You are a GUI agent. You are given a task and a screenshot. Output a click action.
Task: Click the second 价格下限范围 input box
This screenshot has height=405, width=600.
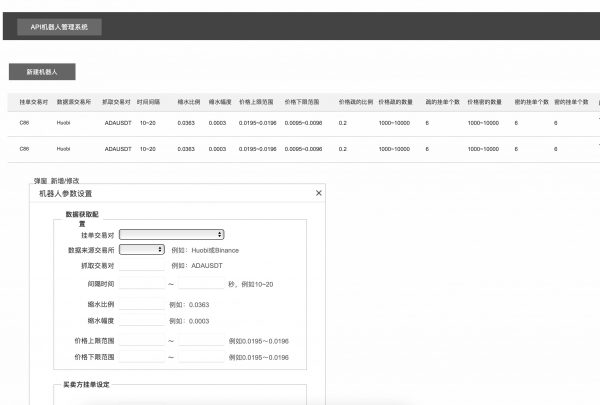[x=201, y=356]
